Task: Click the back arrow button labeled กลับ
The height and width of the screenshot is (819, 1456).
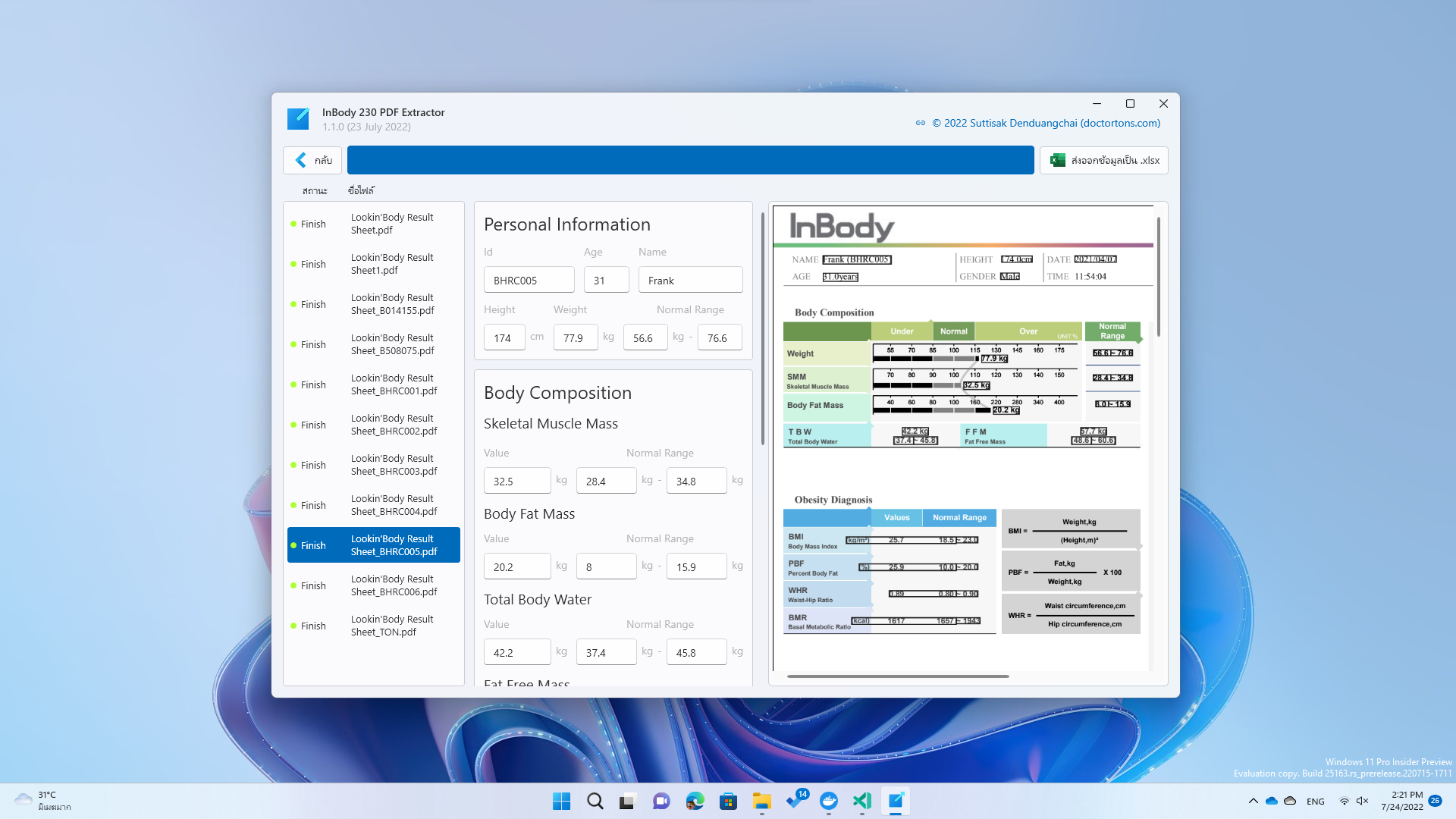Action: point(312,160)
